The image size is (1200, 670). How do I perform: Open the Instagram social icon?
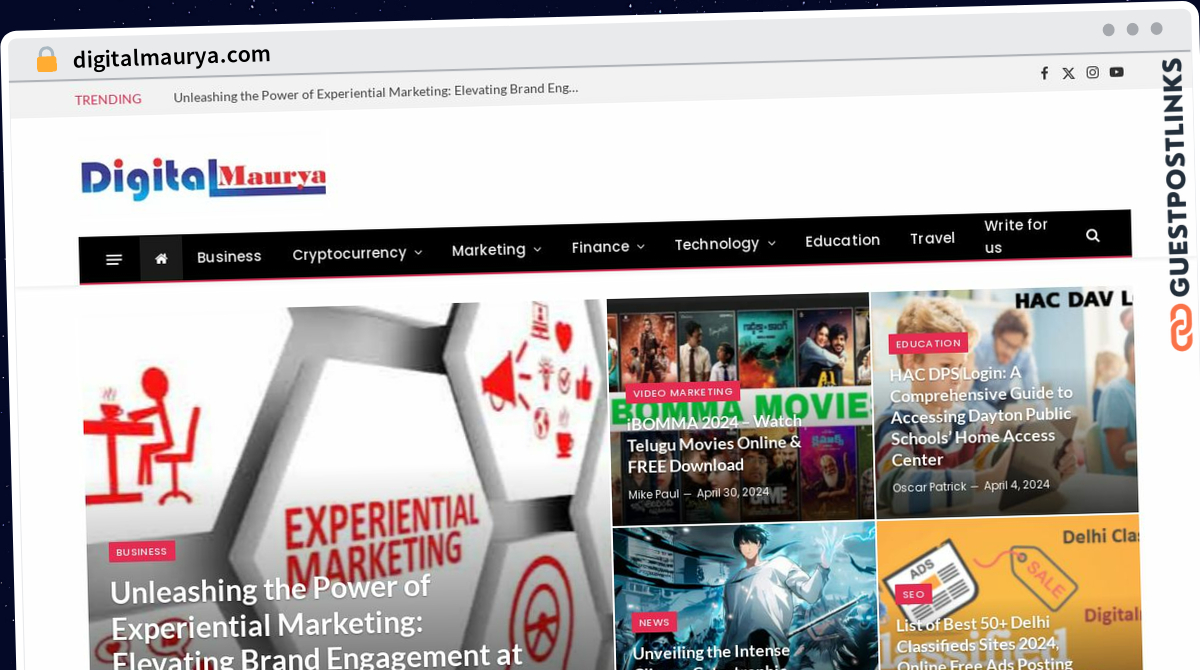(1093, 72)
